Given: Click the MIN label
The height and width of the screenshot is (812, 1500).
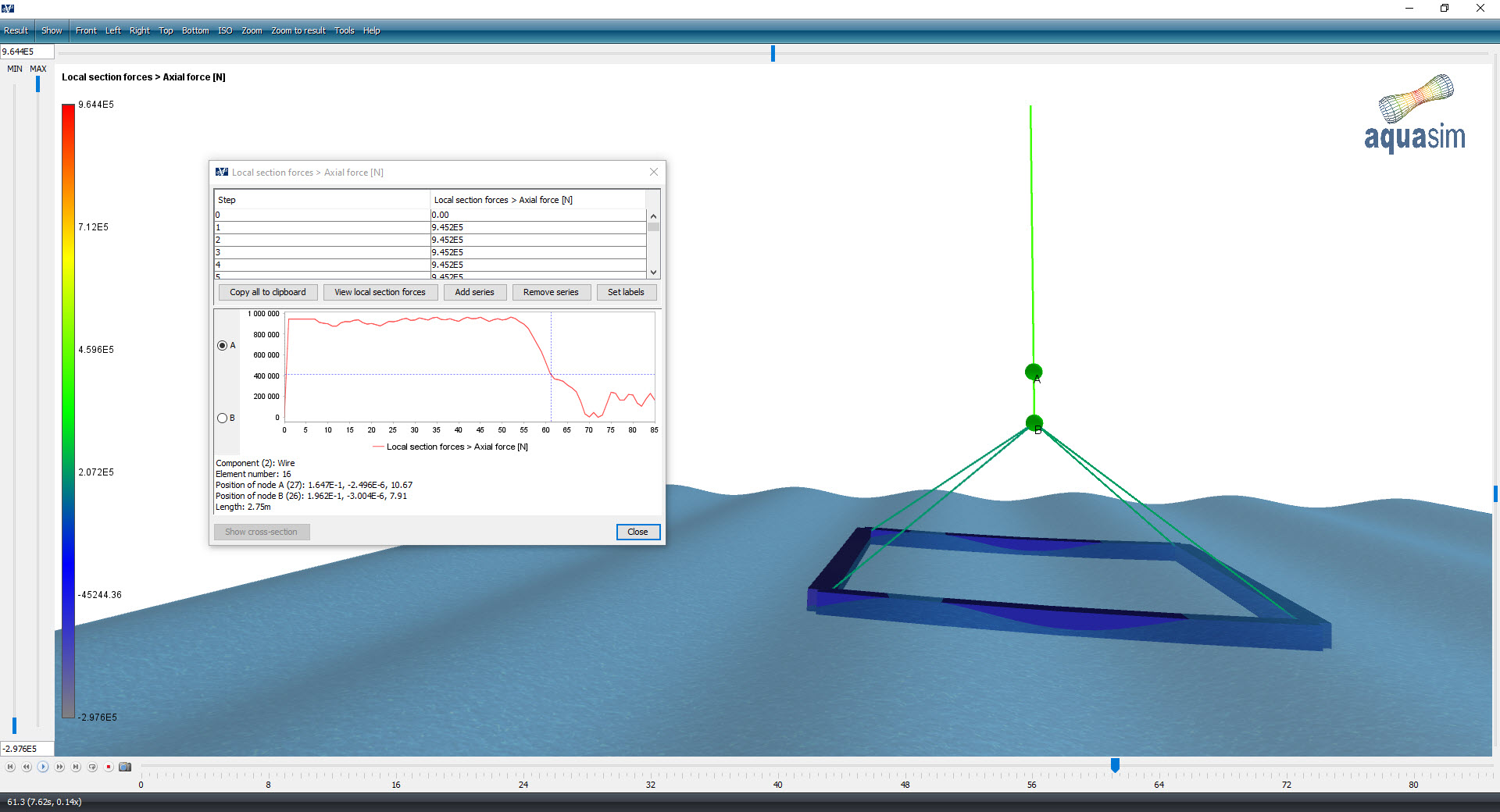Looking at the screenshot, I should click(15, 69).
